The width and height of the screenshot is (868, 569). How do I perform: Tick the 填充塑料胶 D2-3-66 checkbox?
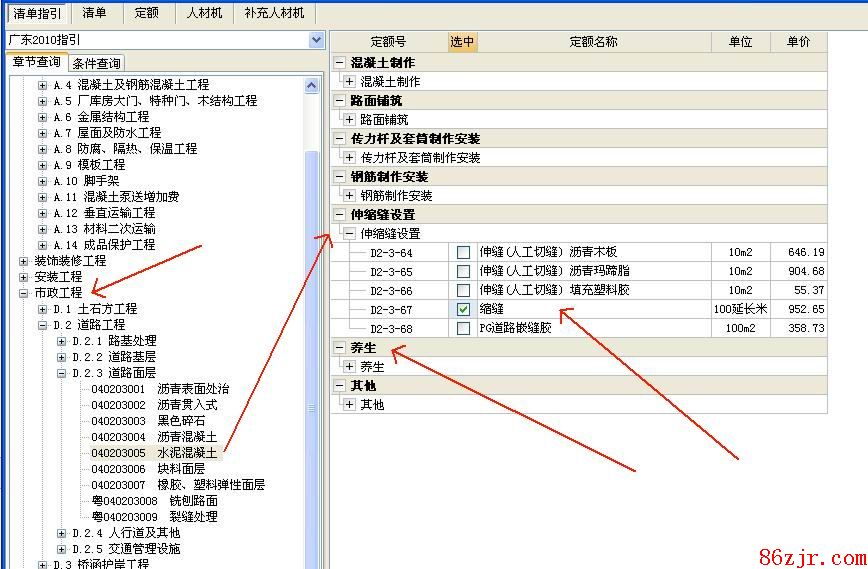pos(463,290)
